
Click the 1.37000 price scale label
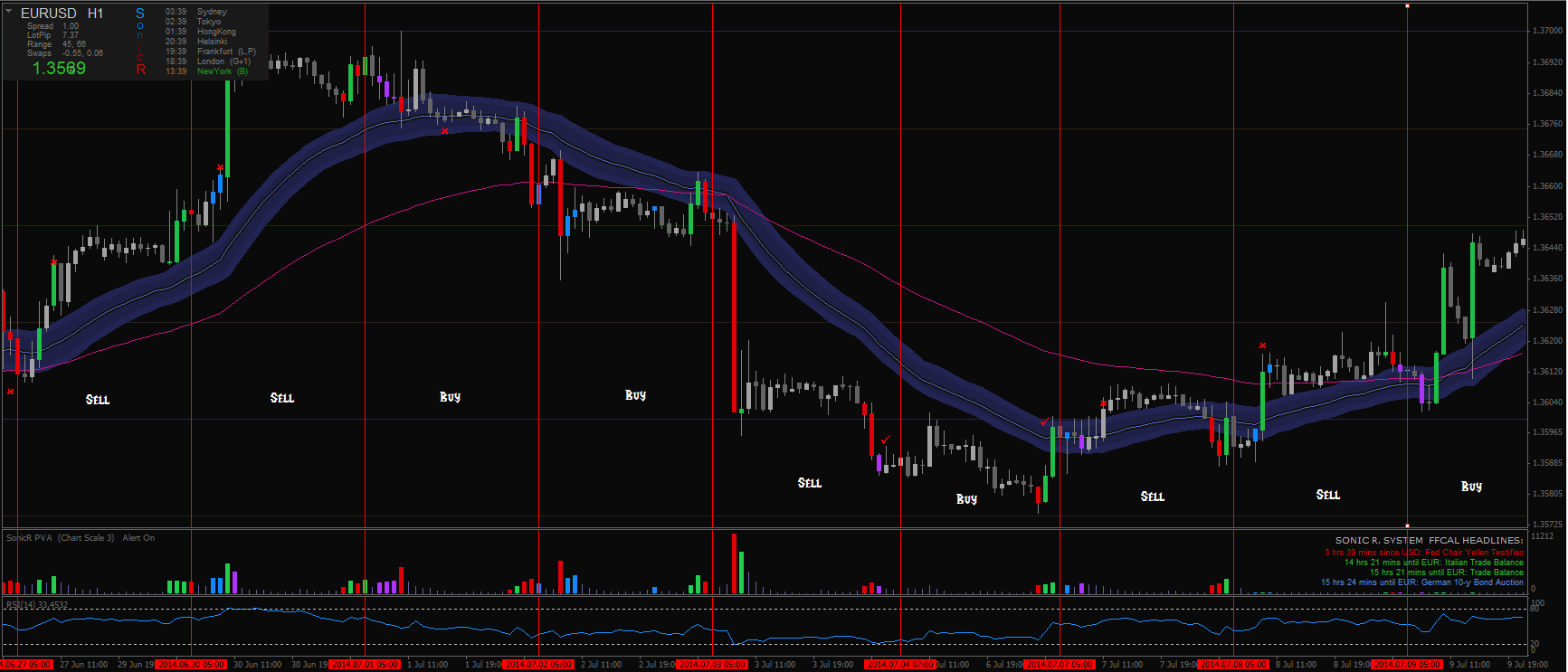click(x=1547, y=31)
